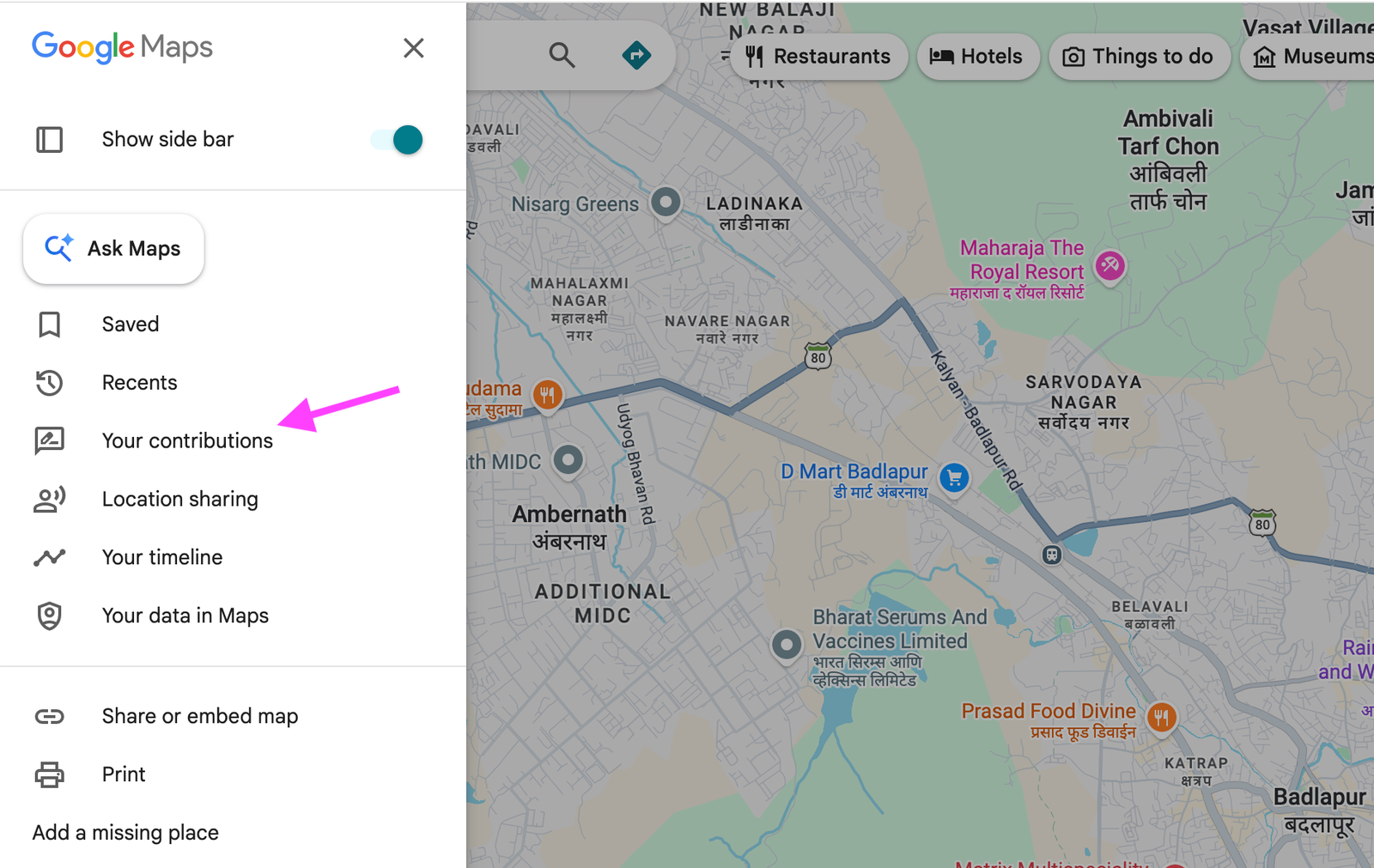Click the Mahalaxmi Nagar label
Viewport: 1374px width, 868px height.
[580, 309]
